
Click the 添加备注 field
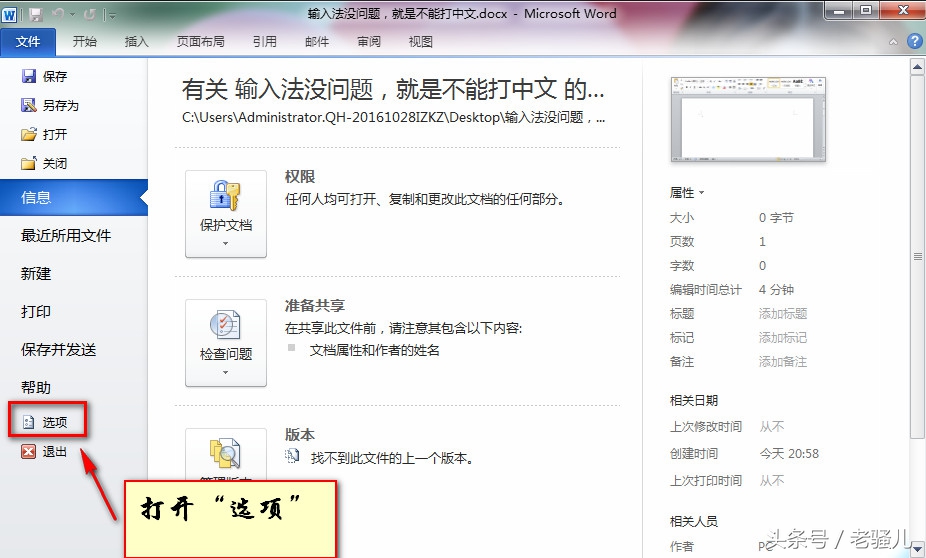coord(783,362)
